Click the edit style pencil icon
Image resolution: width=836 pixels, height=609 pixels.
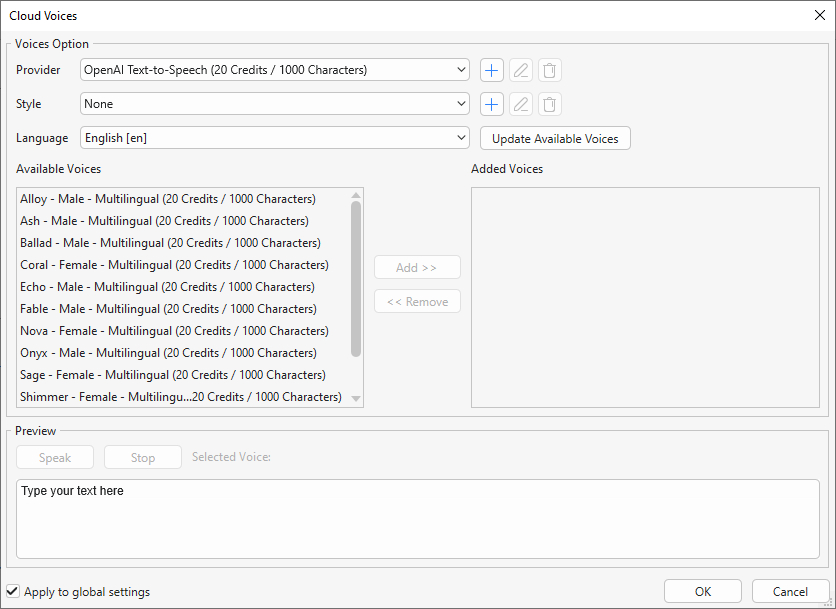point(520,104)
